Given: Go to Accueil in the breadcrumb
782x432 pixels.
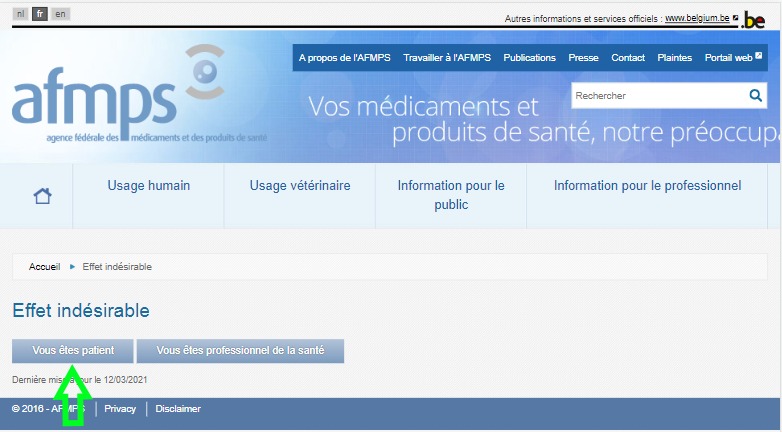Looking at the screenshot, I should (x=45, y=267).
